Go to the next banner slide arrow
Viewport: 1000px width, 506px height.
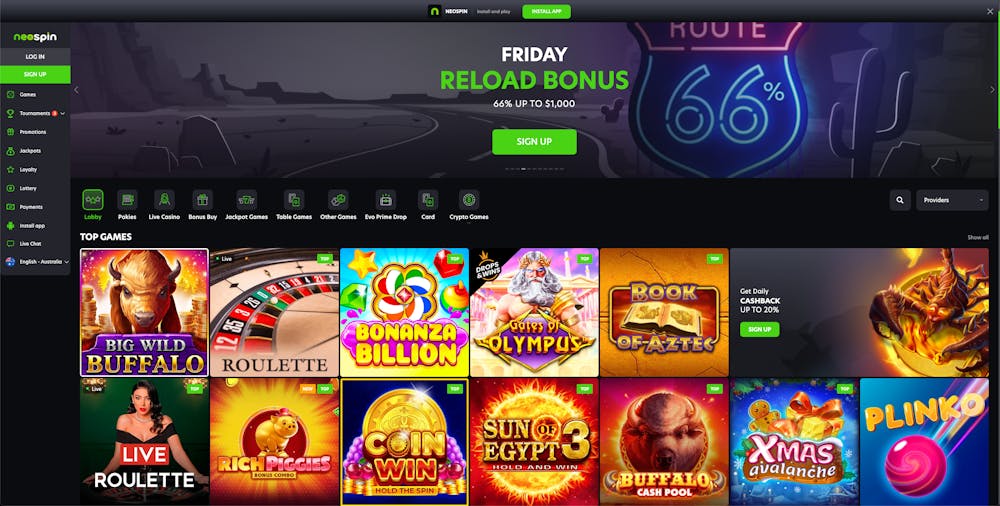point(992,90)
